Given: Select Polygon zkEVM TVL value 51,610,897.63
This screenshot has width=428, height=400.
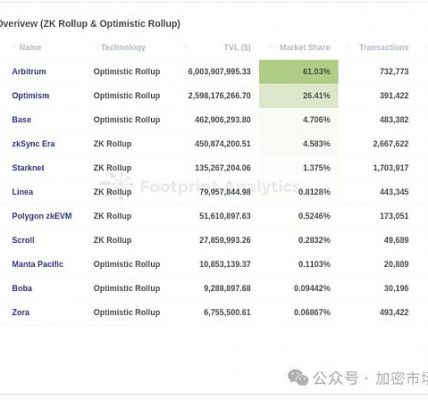Looking at the screenshot, I should click(x=225, y=216).
